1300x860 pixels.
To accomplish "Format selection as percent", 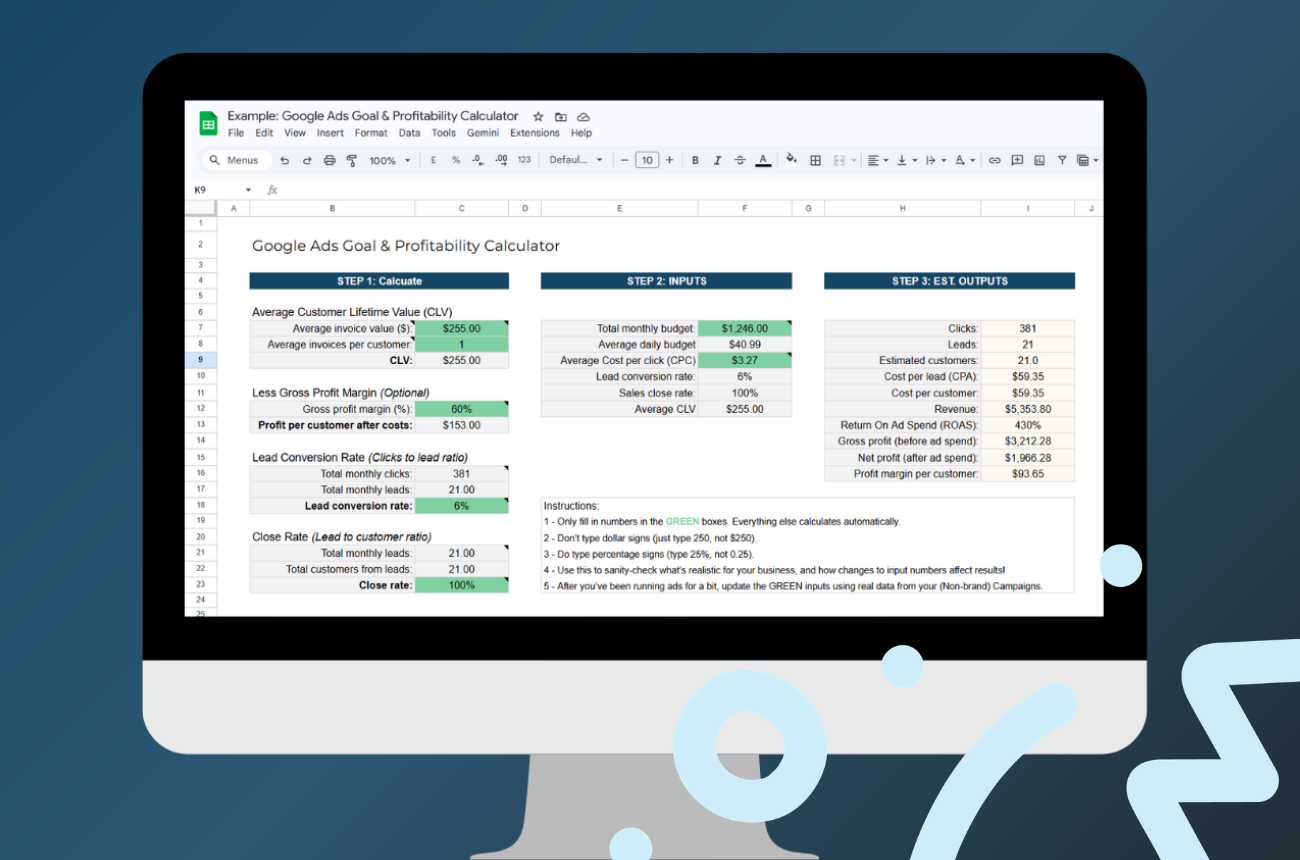I will [455, 160].
